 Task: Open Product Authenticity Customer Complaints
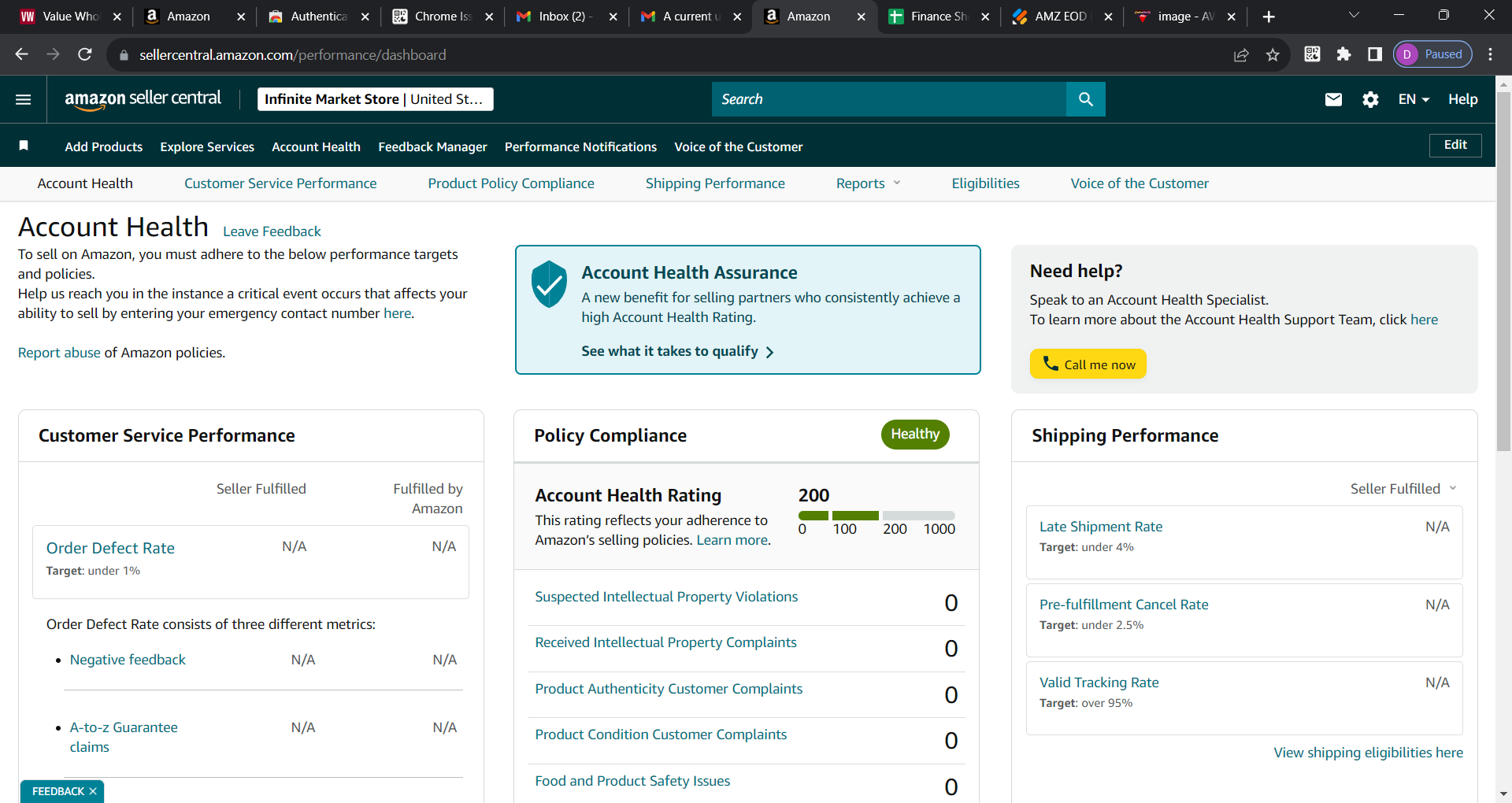[669, 689]
